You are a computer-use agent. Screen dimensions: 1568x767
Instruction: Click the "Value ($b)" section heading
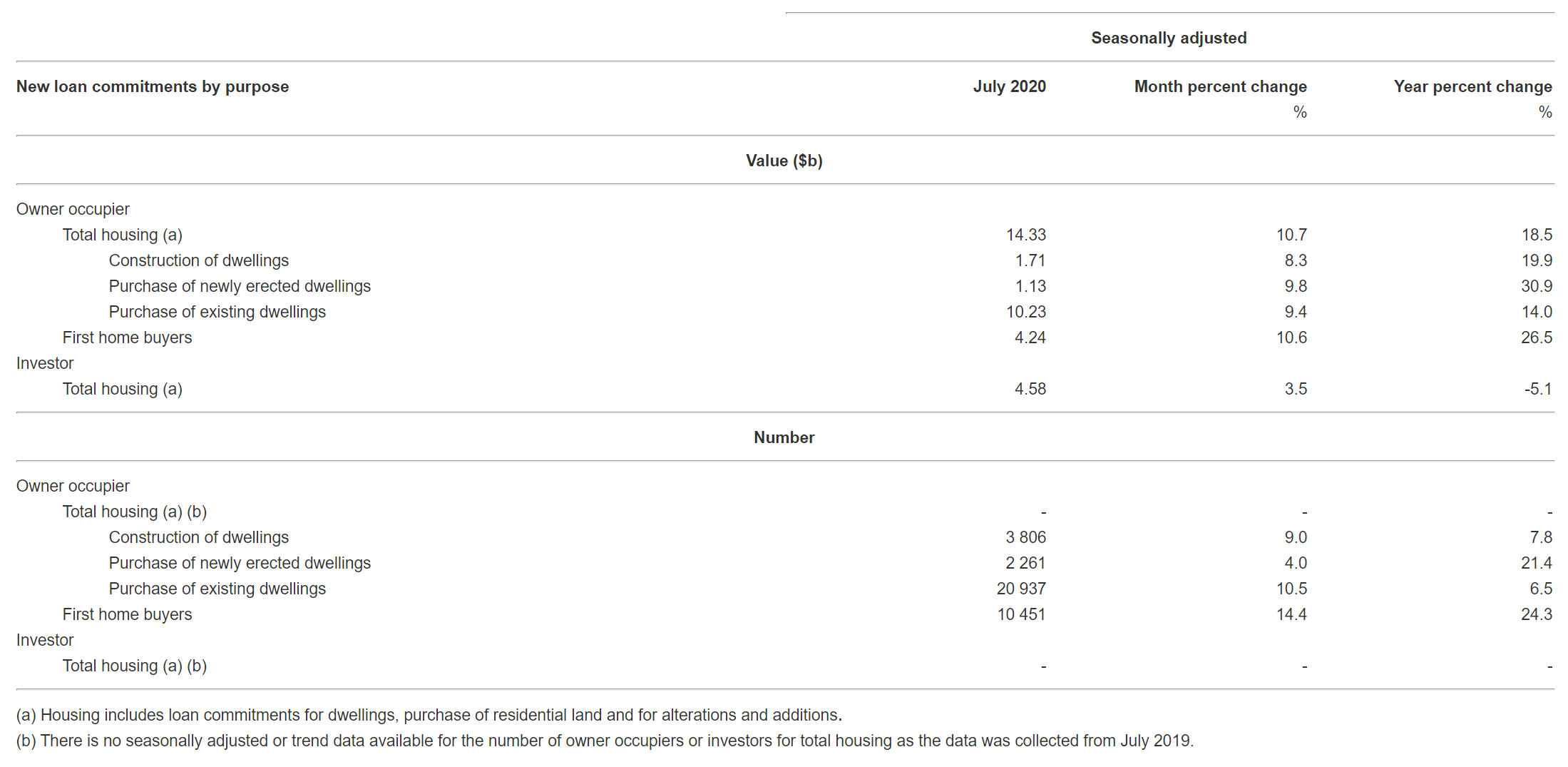tap(784, 161)
